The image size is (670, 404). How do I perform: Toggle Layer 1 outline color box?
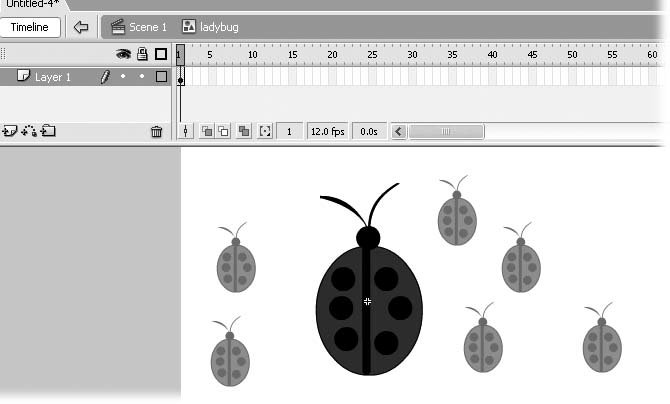(160, 77)
